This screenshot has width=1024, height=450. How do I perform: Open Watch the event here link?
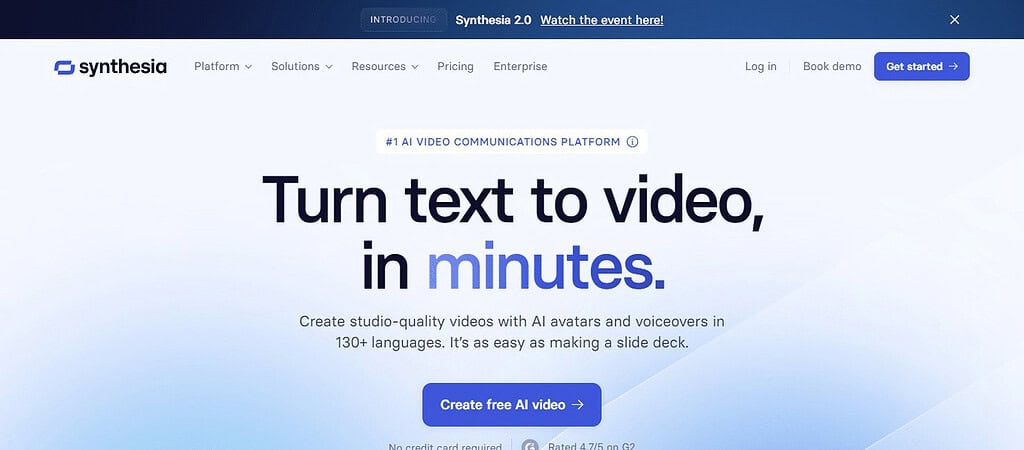click(x=601, y=20)
